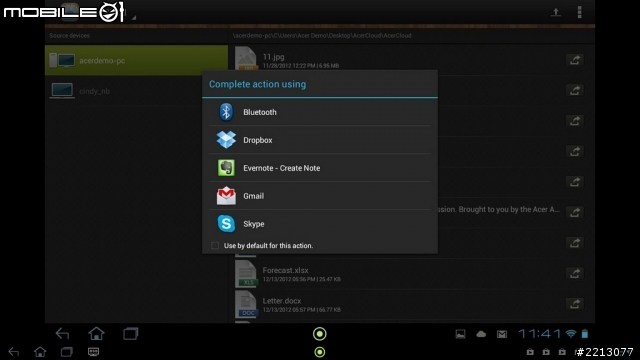Tap the Android back button

(62, 334)
